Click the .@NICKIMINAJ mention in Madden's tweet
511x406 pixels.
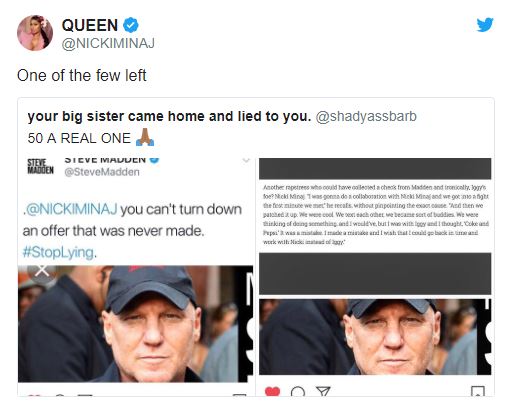(x=71, y=209)
